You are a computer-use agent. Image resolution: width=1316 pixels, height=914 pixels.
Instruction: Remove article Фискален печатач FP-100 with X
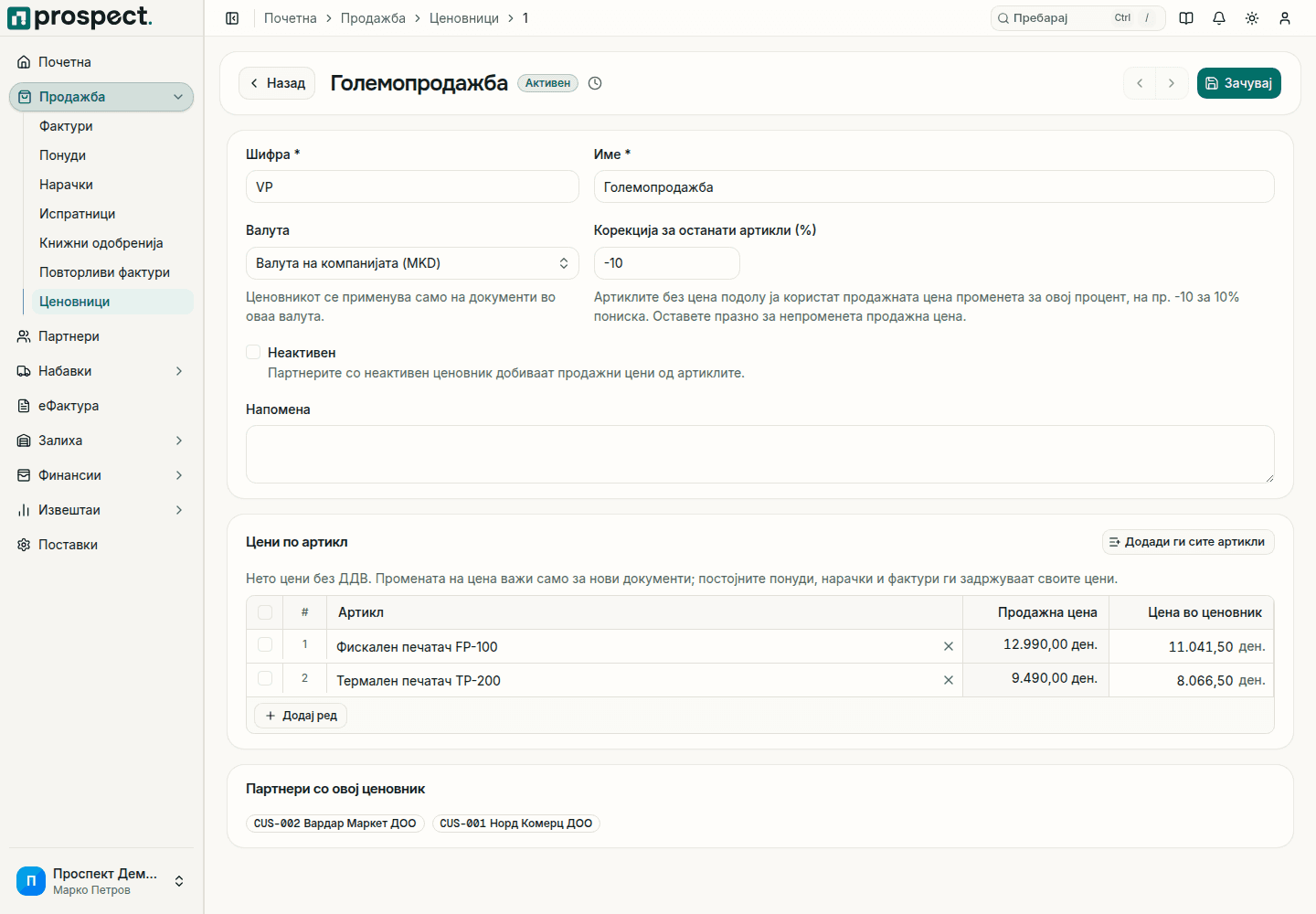[x=949, y=646]
